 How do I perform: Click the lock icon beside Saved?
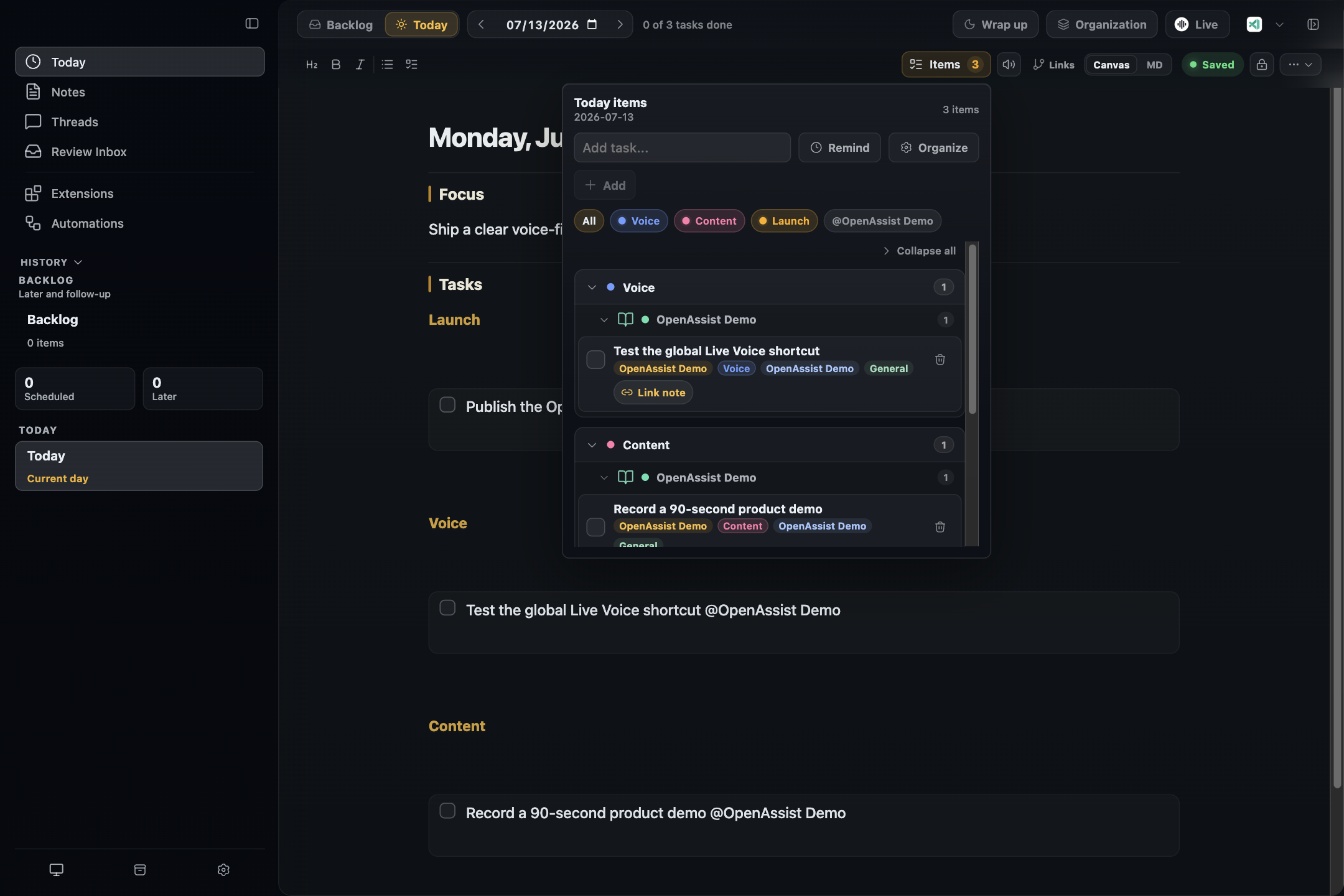click(1261, 65)
